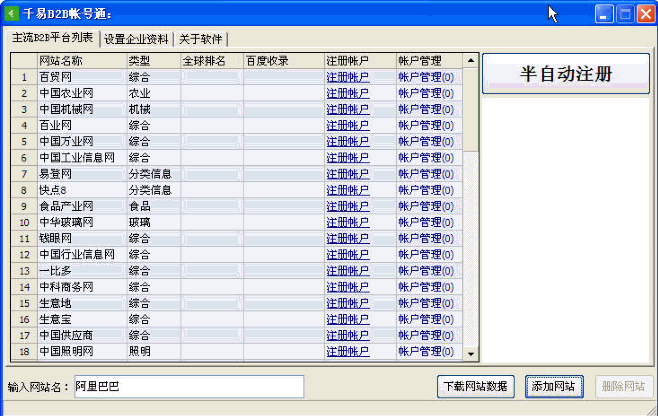This screenshot has width=658, height=416.
Task: Click the 全球排名 column header
Action: tap(212, 61)
